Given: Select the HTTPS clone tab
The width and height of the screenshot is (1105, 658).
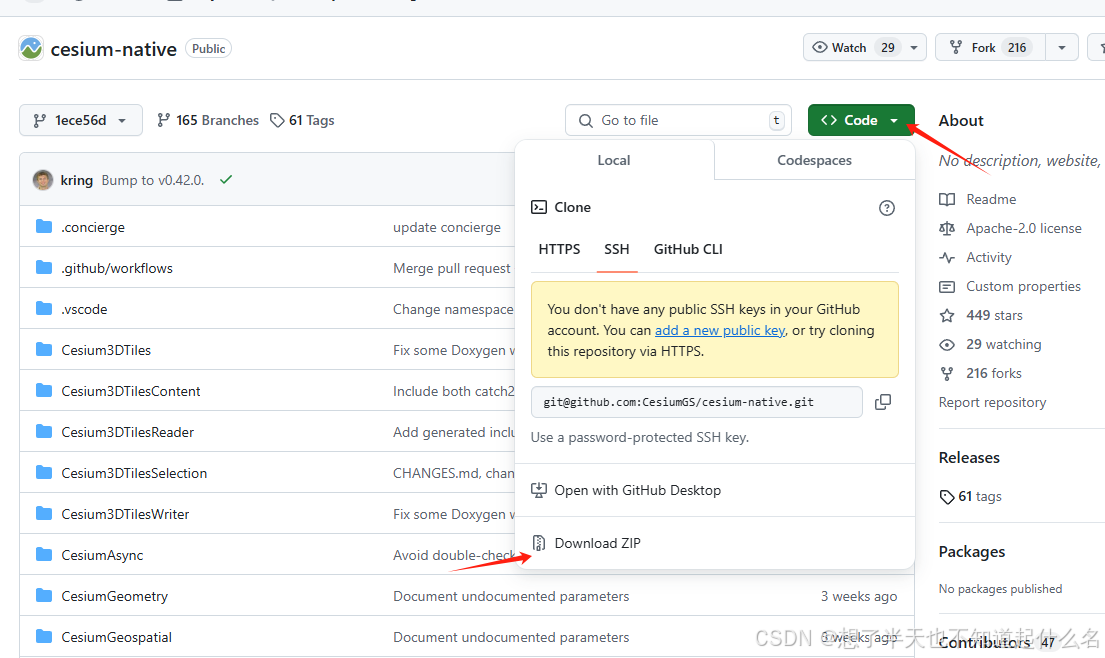Looking at the screenshot, I should point(560,249).
